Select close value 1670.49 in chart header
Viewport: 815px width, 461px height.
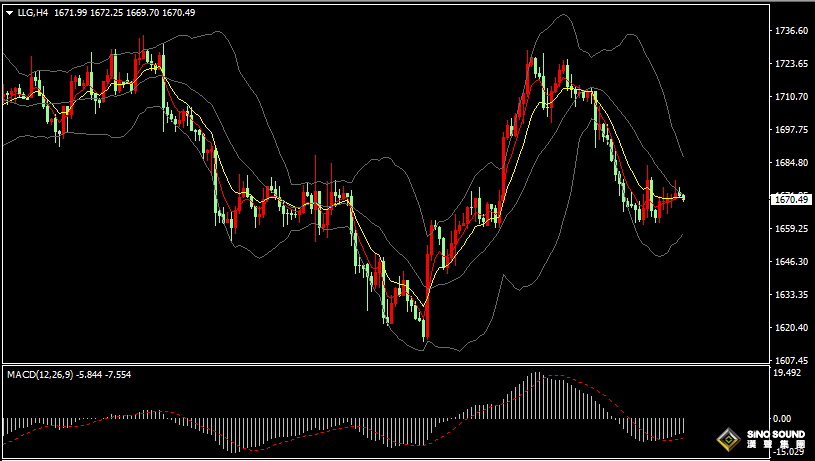click(x=179, y=12)
